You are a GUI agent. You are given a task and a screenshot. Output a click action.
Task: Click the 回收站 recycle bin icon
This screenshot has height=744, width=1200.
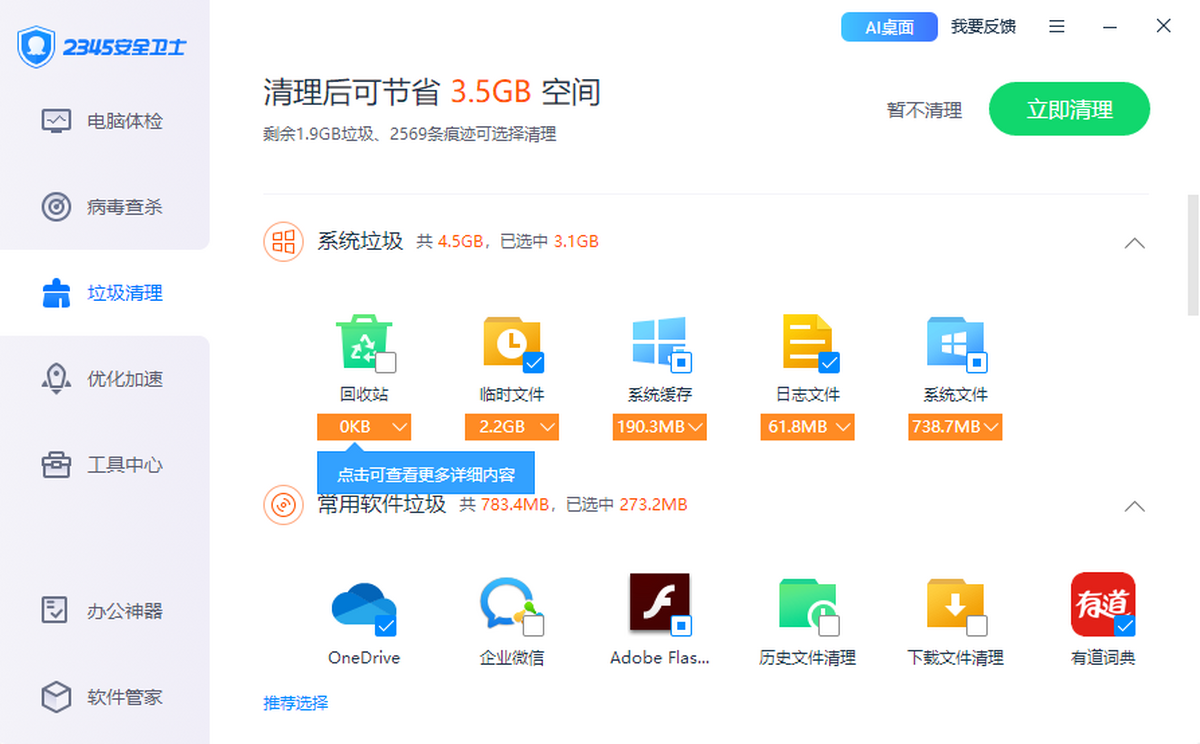click(x=363, y=341)
